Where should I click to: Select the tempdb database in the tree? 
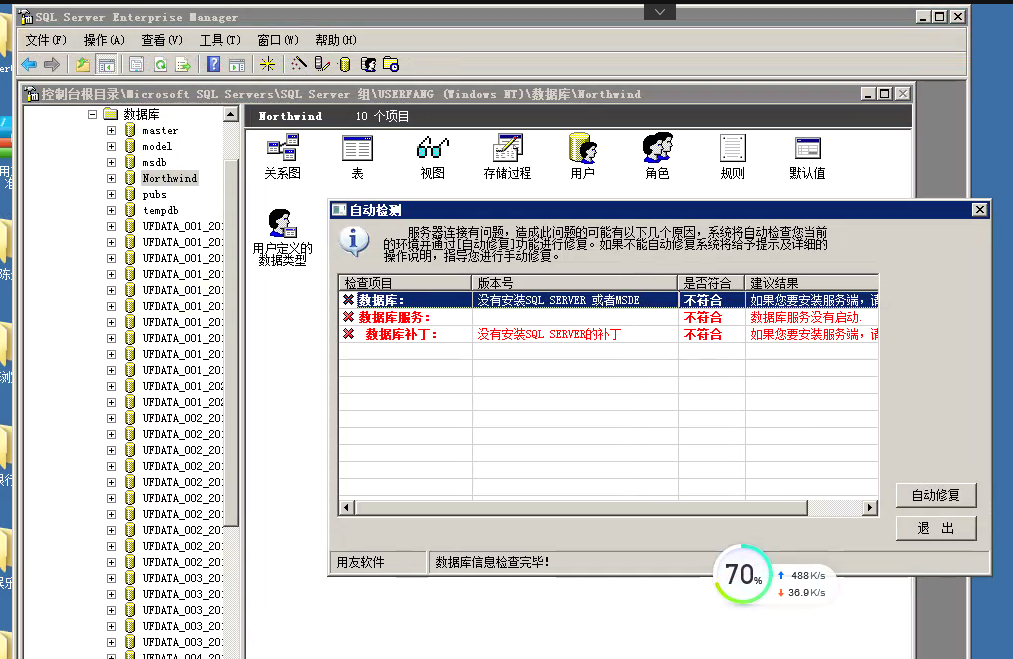pos(160,211)
